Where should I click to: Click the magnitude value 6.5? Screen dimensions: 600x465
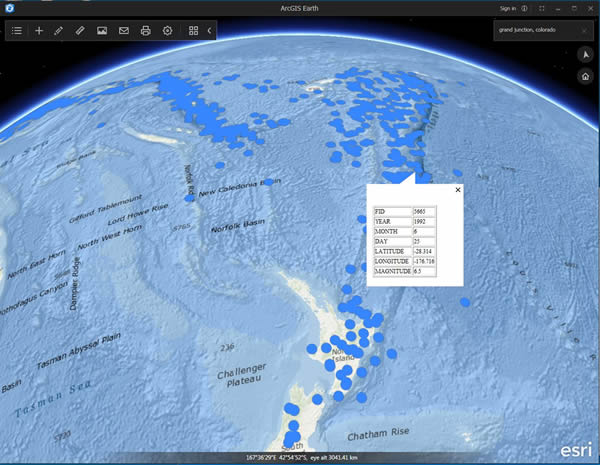(x=424, y=271)
